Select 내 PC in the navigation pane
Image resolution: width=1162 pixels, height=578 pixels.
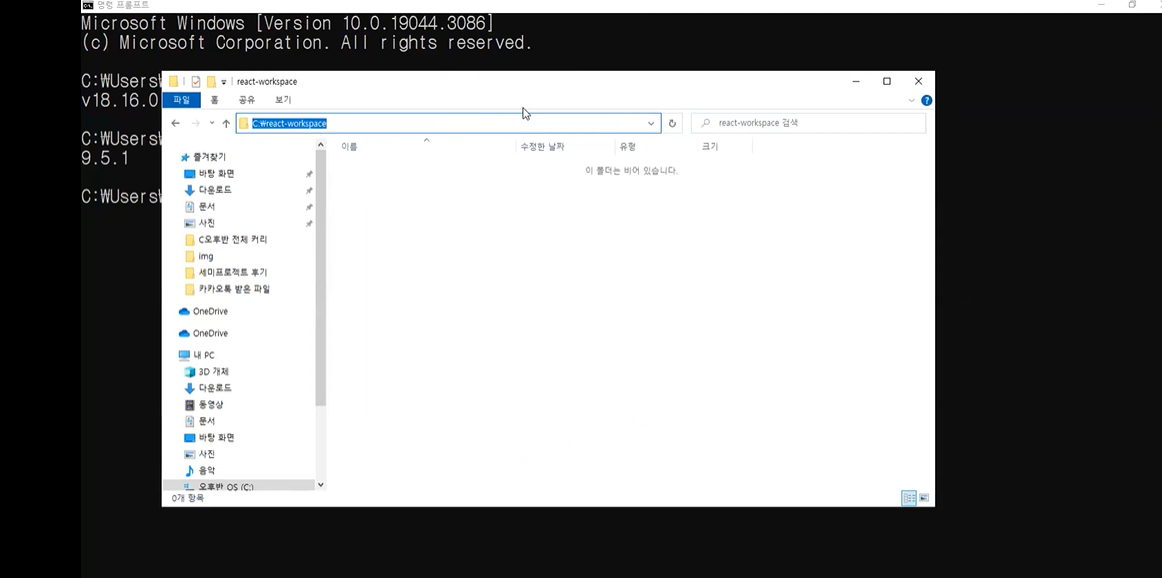204,355
